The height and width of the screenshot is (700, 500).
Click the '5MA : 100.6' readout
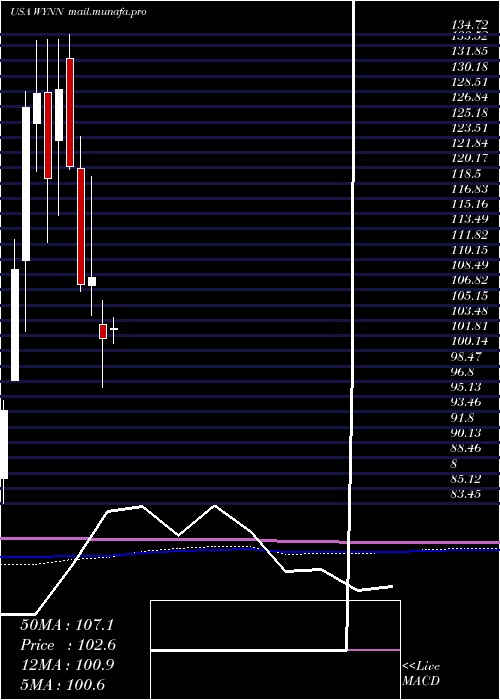pyautogui.click(x=63, y=684)
